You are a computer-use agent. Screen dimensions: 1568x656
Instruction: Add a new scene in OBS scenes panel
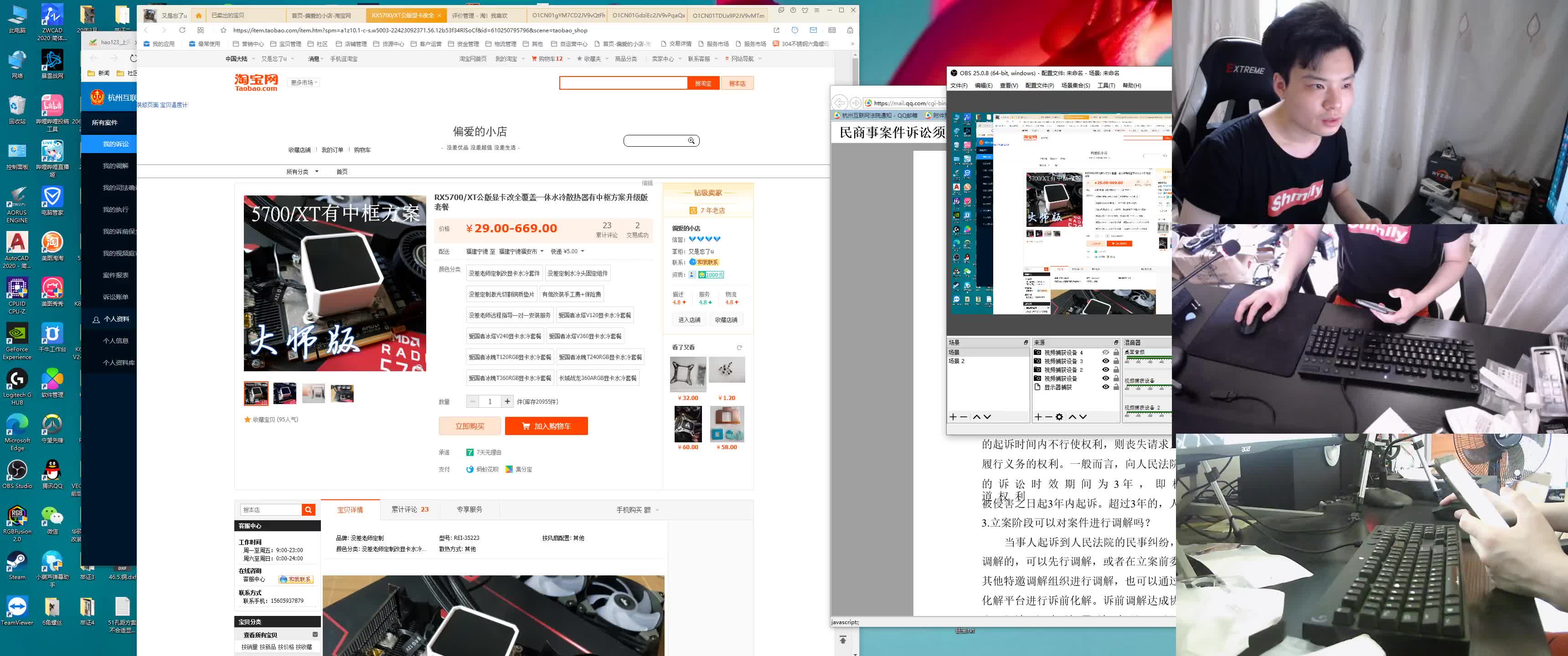coord(953,417)
